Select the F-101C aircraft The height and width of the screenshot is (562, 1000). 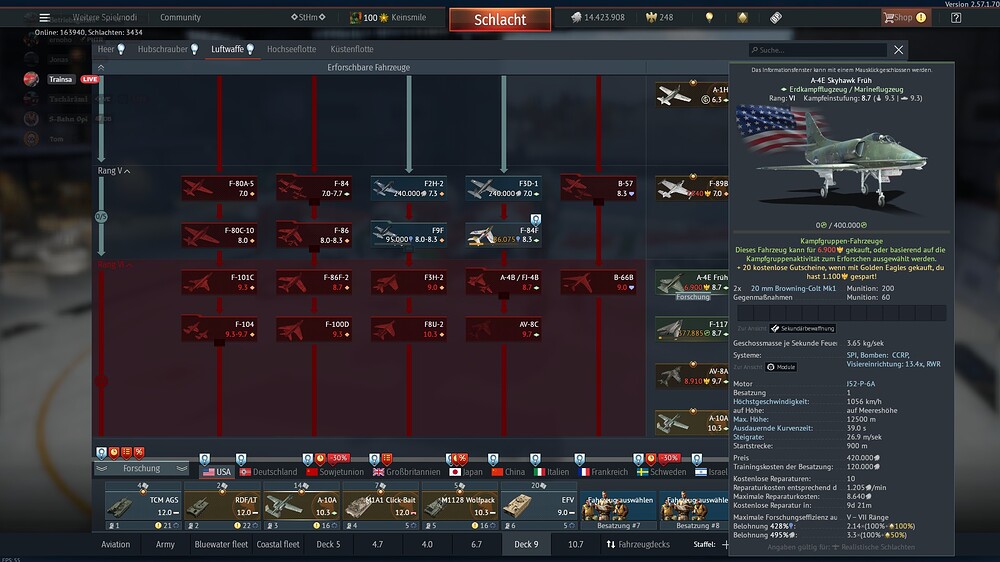click(x=219, y=283)
